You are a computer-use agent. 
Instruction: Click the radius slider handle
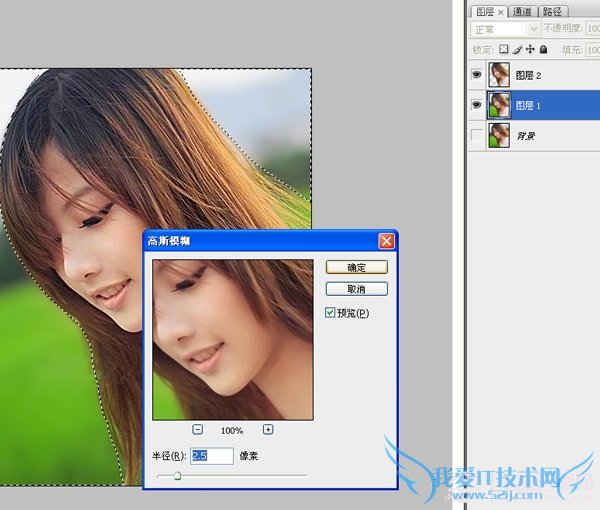coord(177,476)
